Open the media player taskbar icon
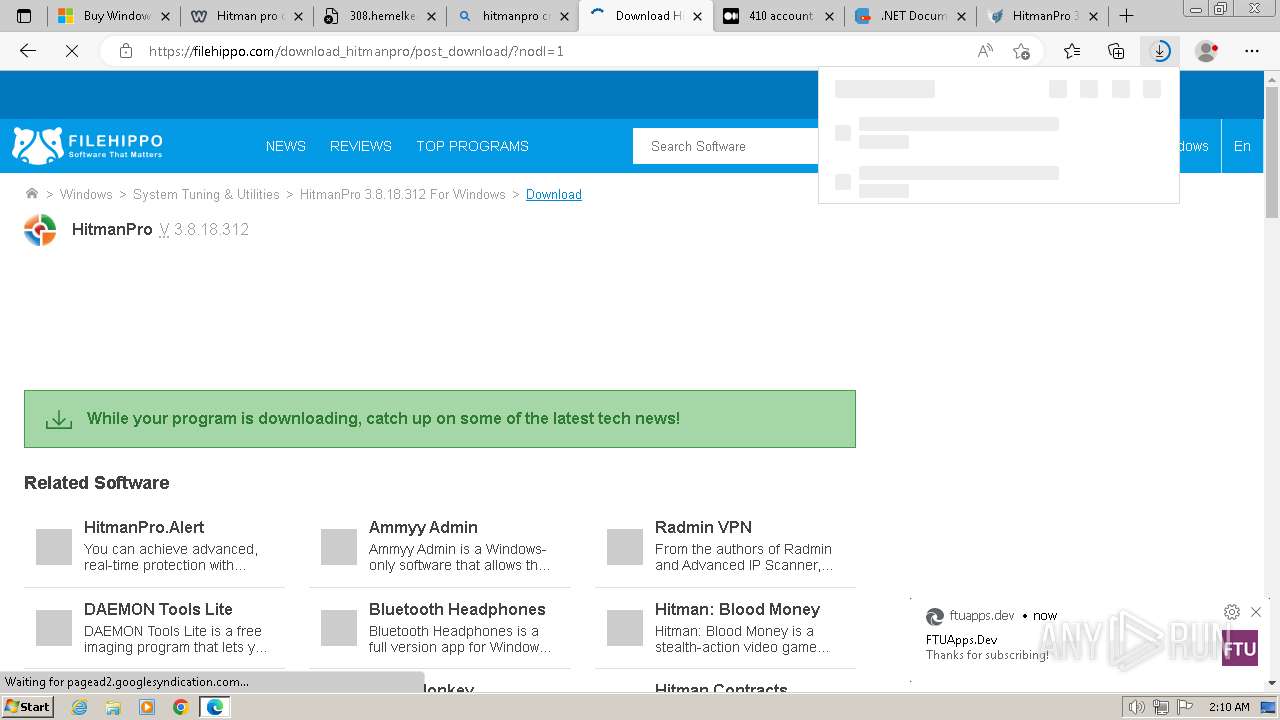1280x720 pixels. pyautogui.click(x=147, y=707)
